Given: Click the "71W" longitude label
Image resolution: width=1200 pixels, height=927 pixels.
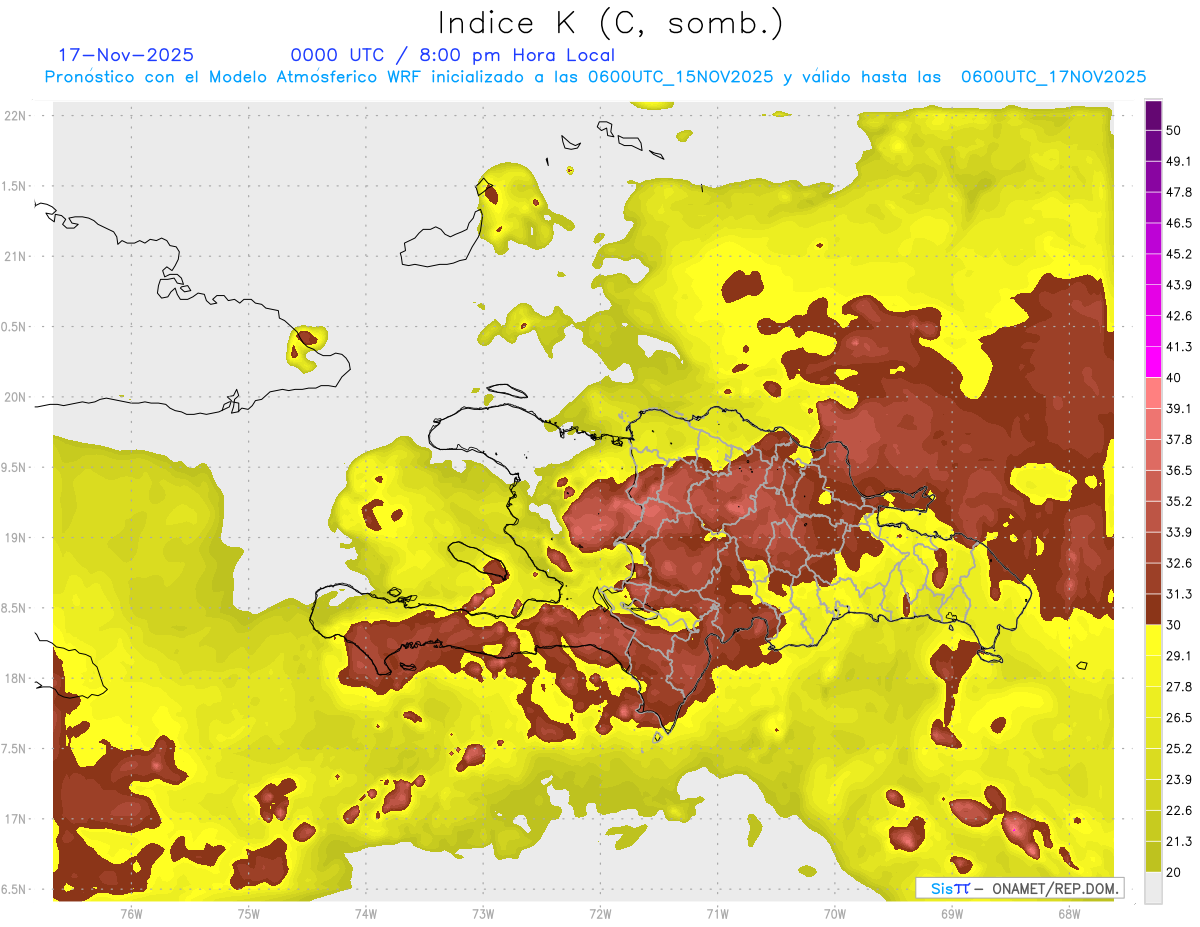Looking at the screenshot, I should coord(717,913).
